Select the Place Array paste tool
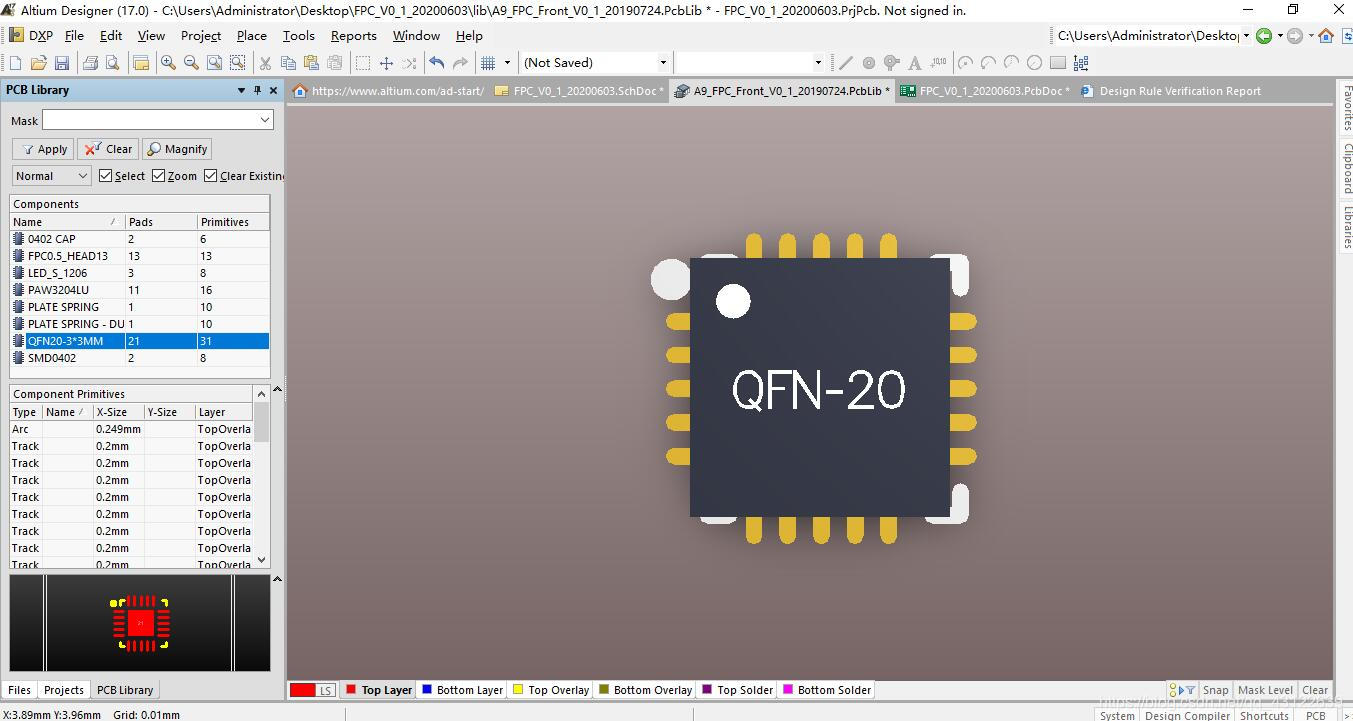Image resolution: width=1353 pixels, height=721 pixels. point(1080,63)
